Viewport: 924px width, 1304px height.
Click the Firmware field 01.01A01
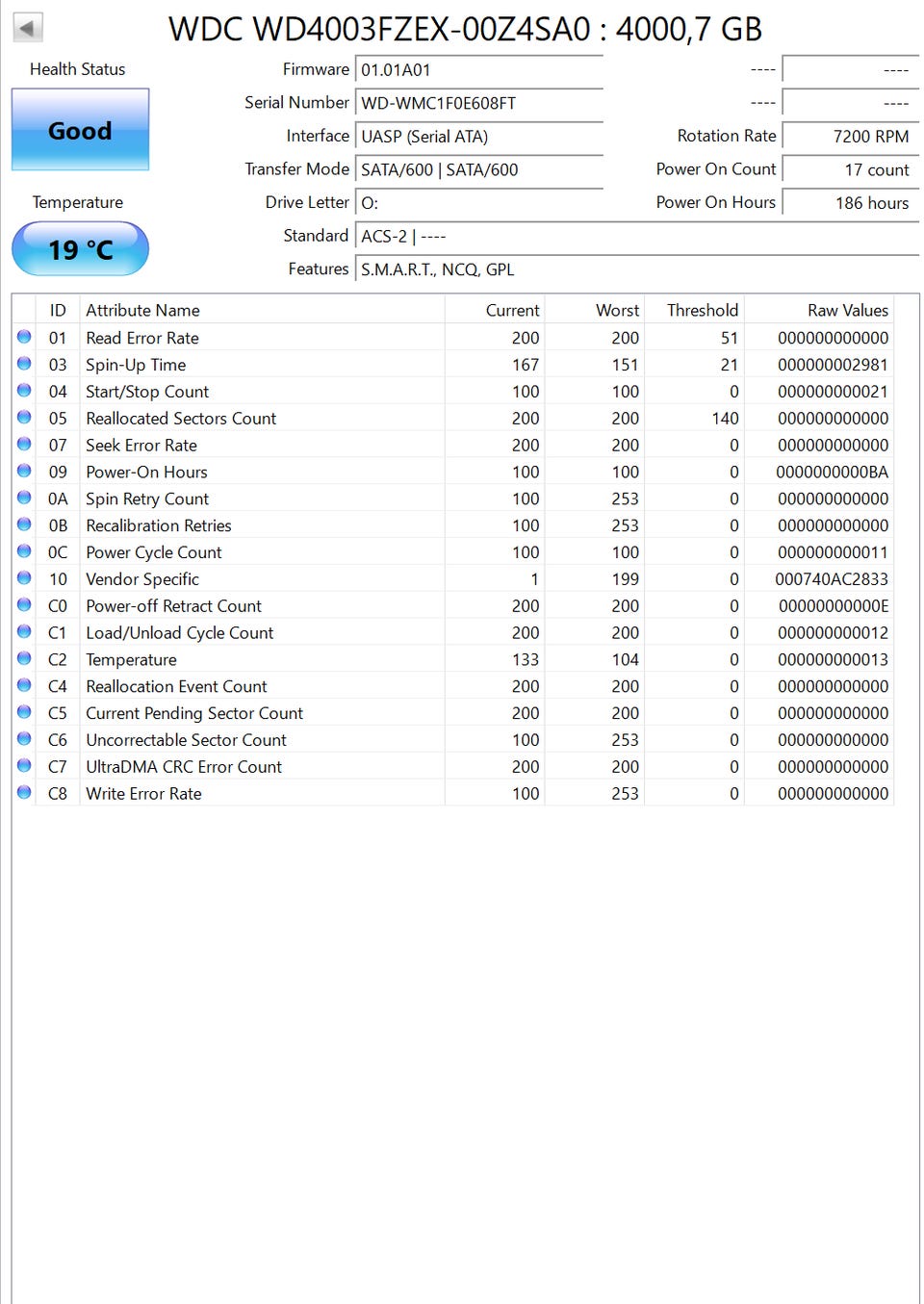pos(479,70)
